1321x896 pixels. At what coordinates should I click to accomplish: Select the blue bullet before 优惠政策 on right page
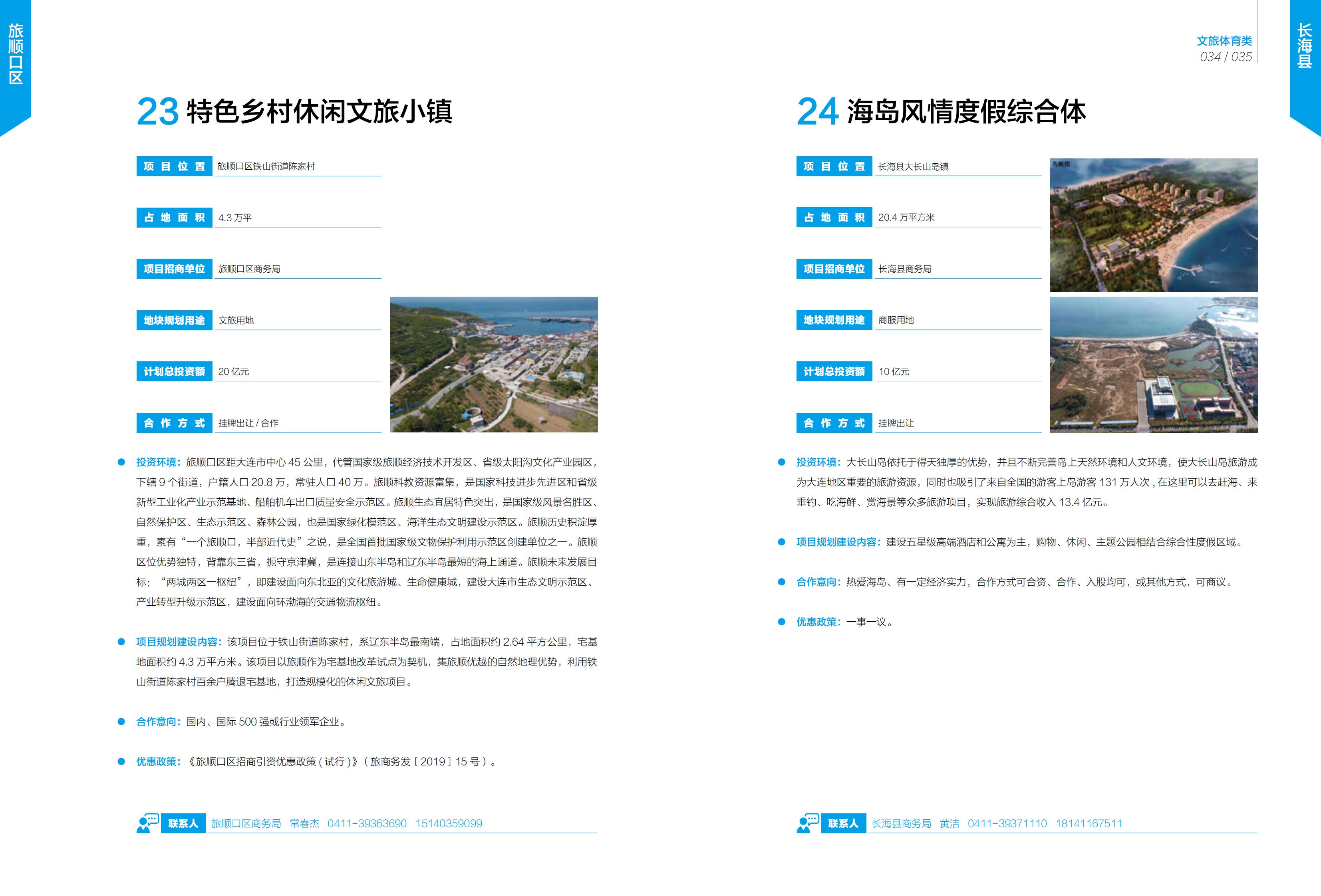click(x=783, y=622)
